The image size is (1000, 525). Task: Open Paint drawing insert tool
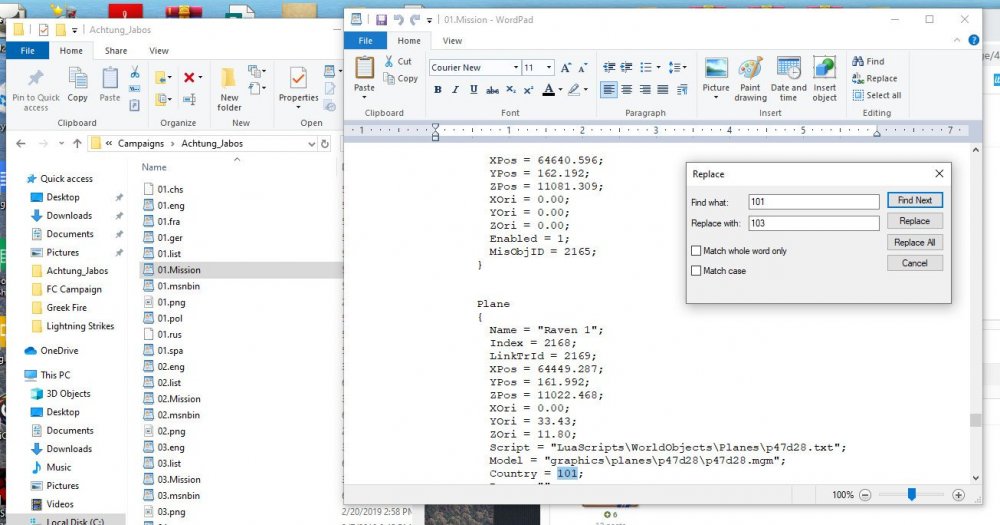pyautogui.click(x=750, y=76)
